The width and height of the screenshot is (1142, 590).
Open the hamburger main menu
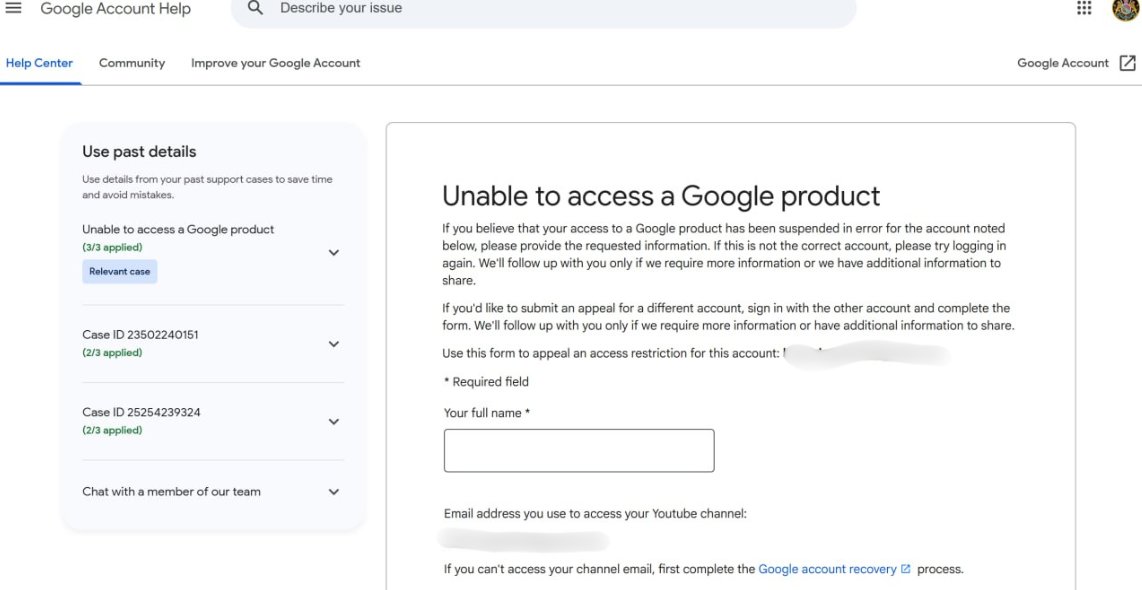click(13, 8)
